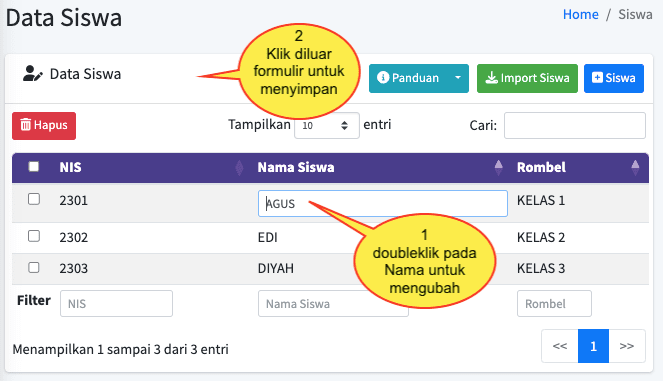The width and height of the screenshot is (663, 381).
Task: Sort by Nama Siswa column arrow
Action: tap(499, 168)
